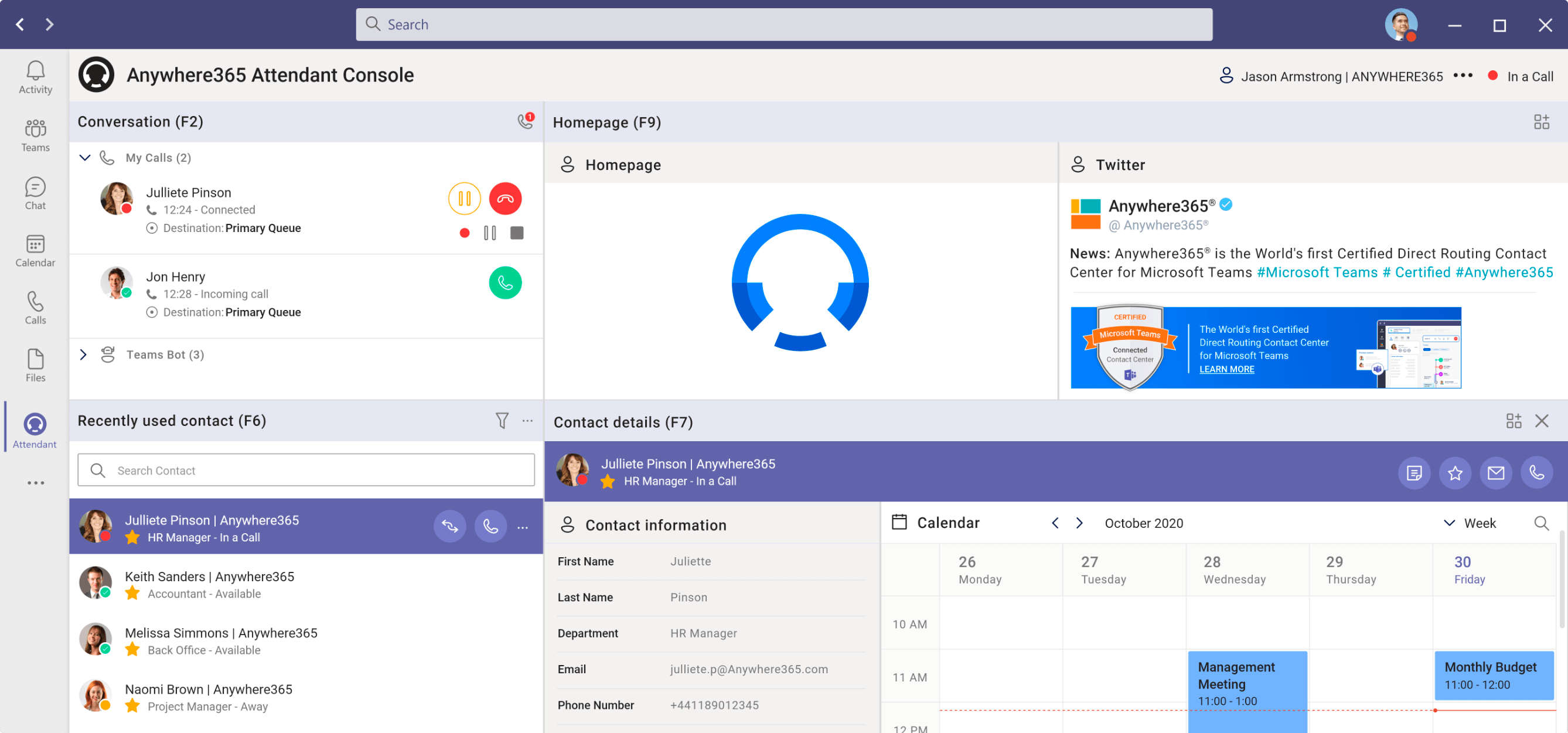Click LEARN MORE in Twitter banner
The width and height of the screenshot is (1568, 733).
coord(1226,369)
